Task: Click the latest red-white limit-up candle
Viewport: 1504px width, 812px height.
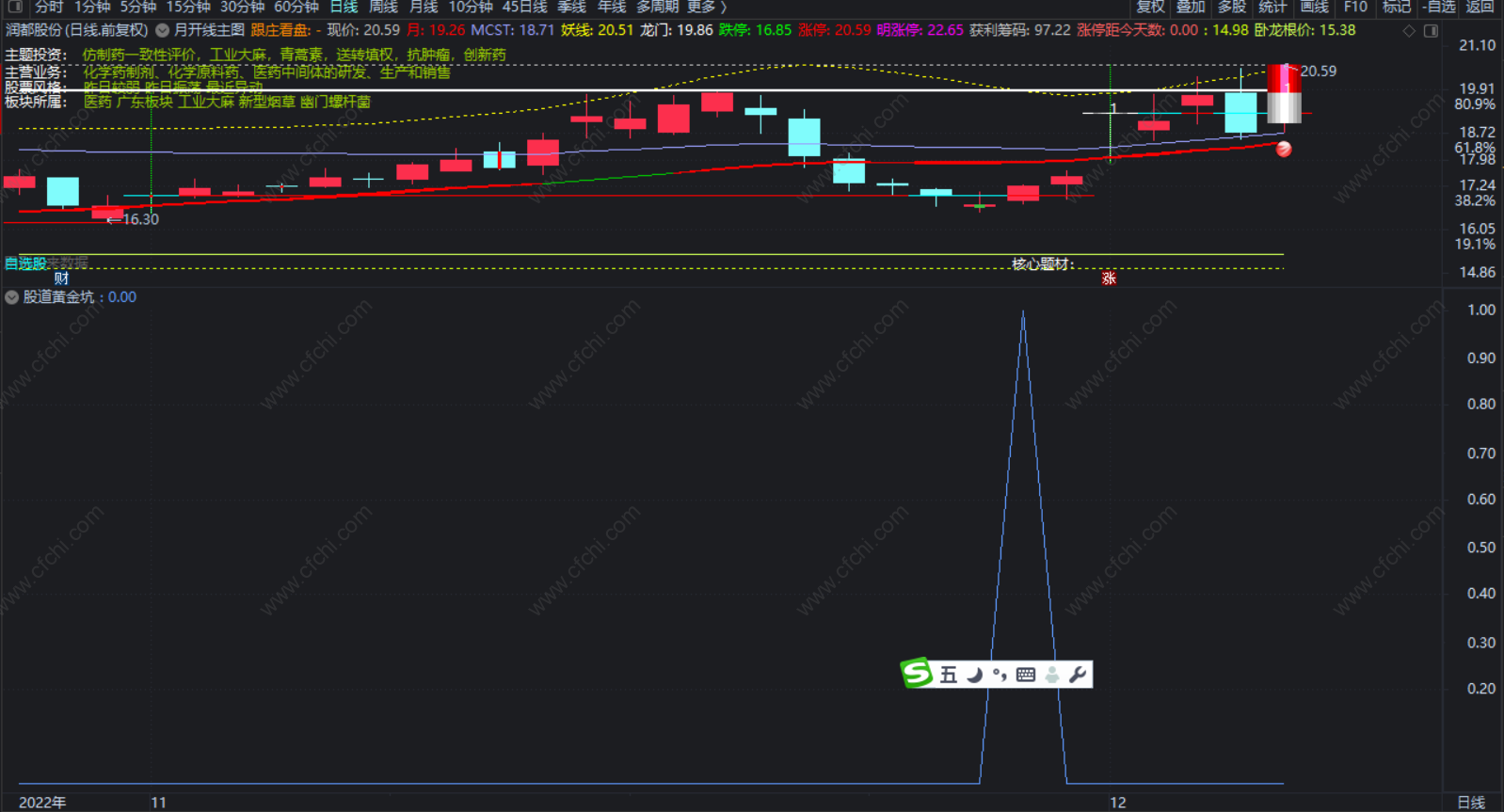Action: [1284, 93]
